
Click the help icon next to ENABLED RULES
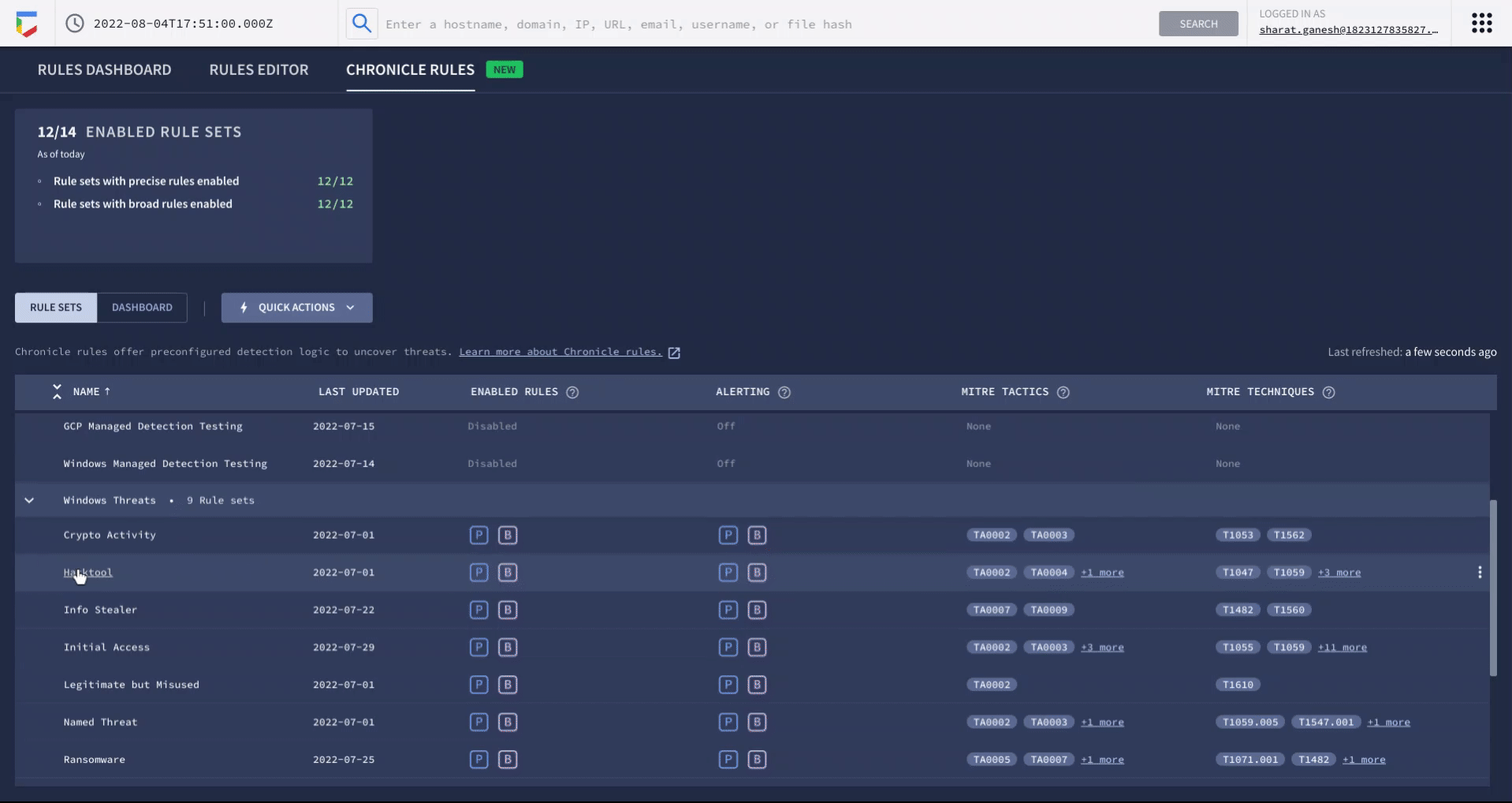(x=573, y=392)
